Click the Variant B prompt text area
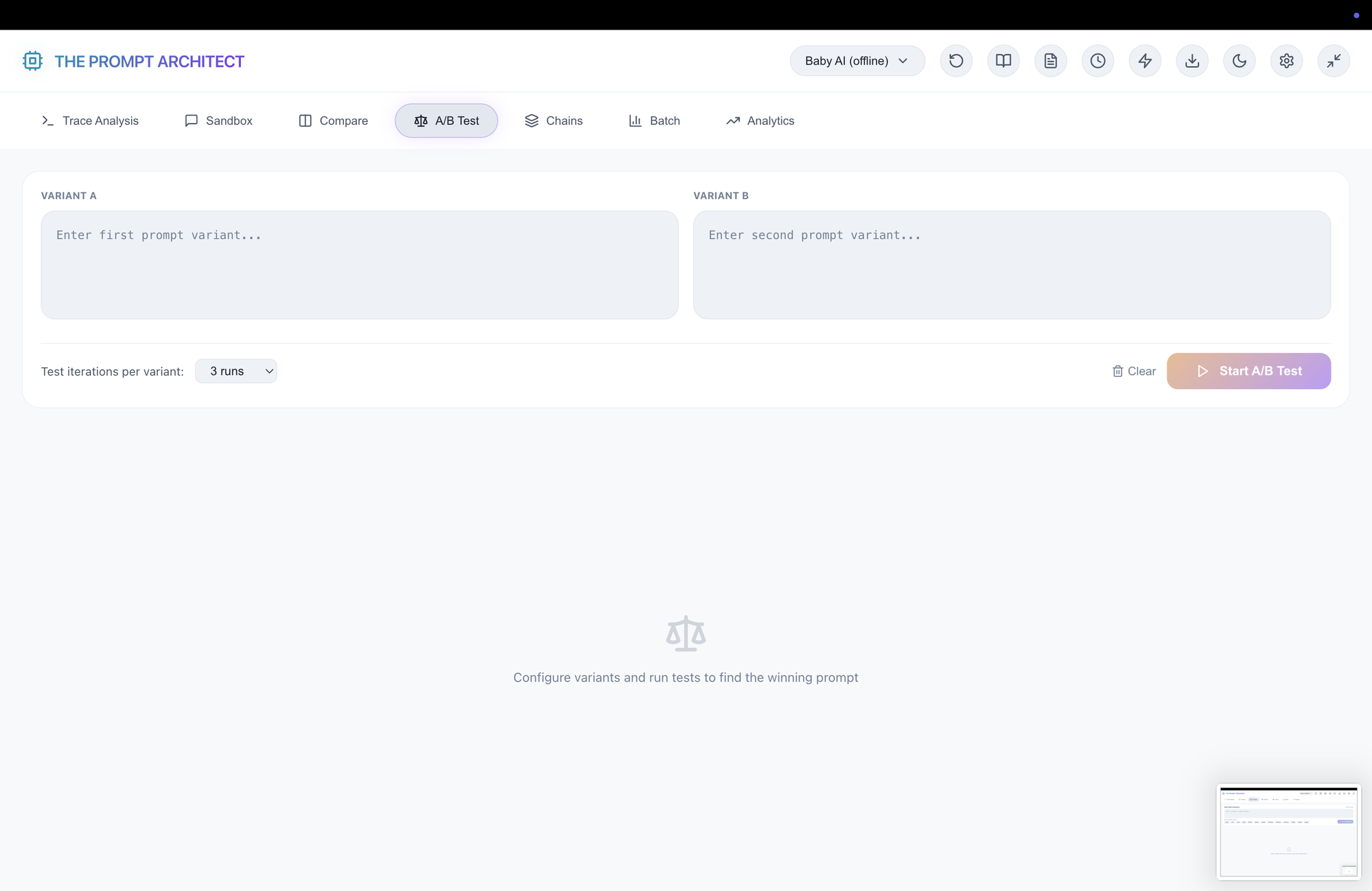The width and height of the screenshot is (1372, 891). (x=1012, y=265)
